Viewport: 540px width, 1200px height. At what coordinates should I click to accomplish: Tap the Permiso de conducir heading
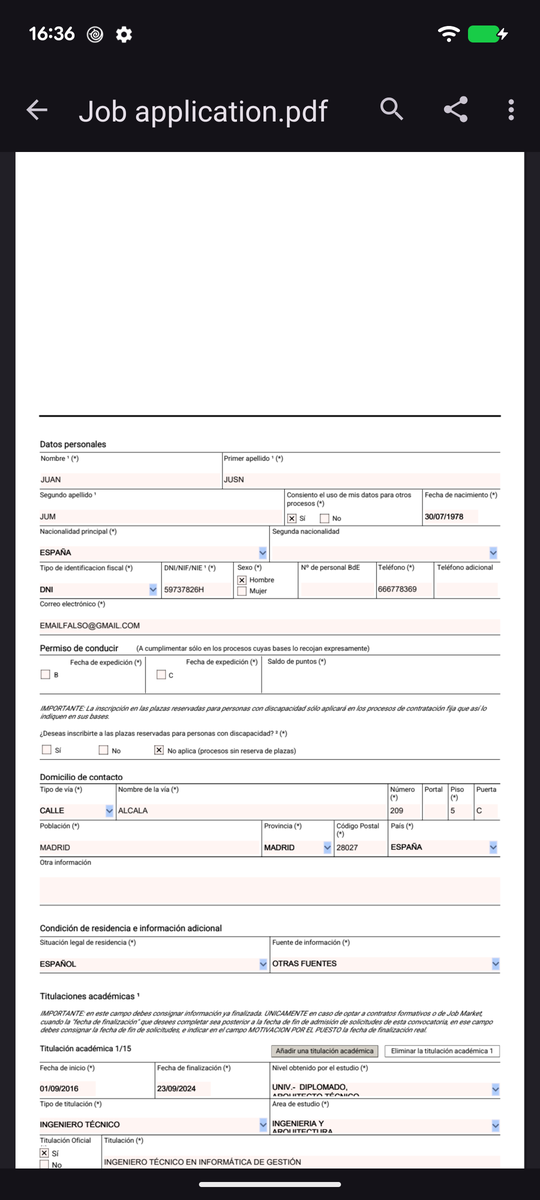point(80,648)
